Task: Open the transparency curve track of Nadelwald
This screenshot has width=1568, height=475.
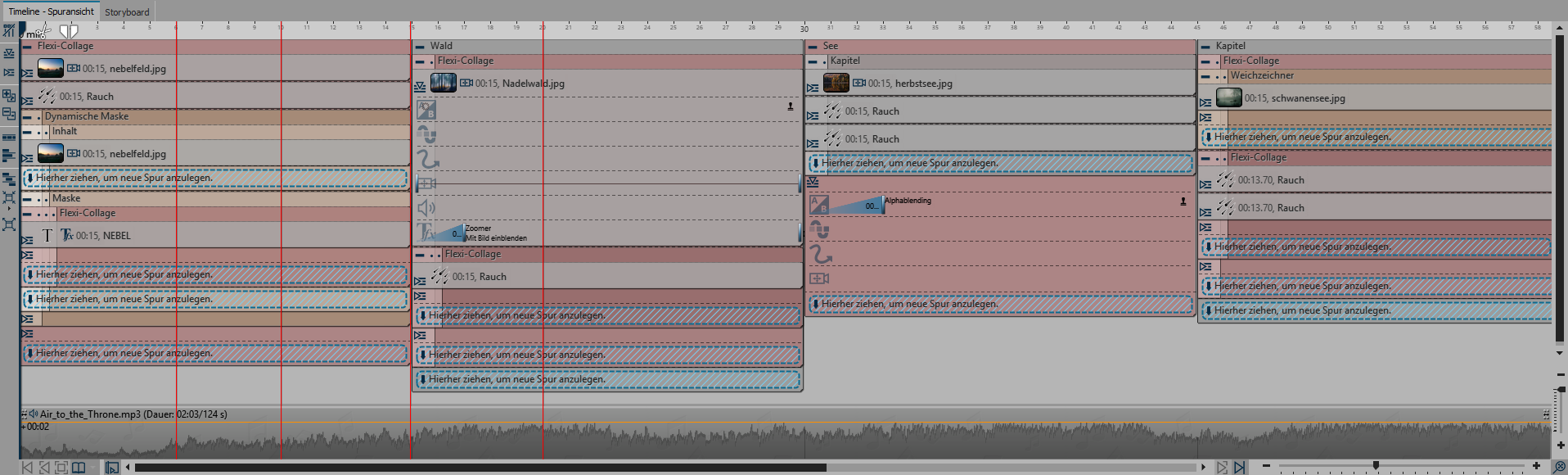Action: tap(426, 134)
